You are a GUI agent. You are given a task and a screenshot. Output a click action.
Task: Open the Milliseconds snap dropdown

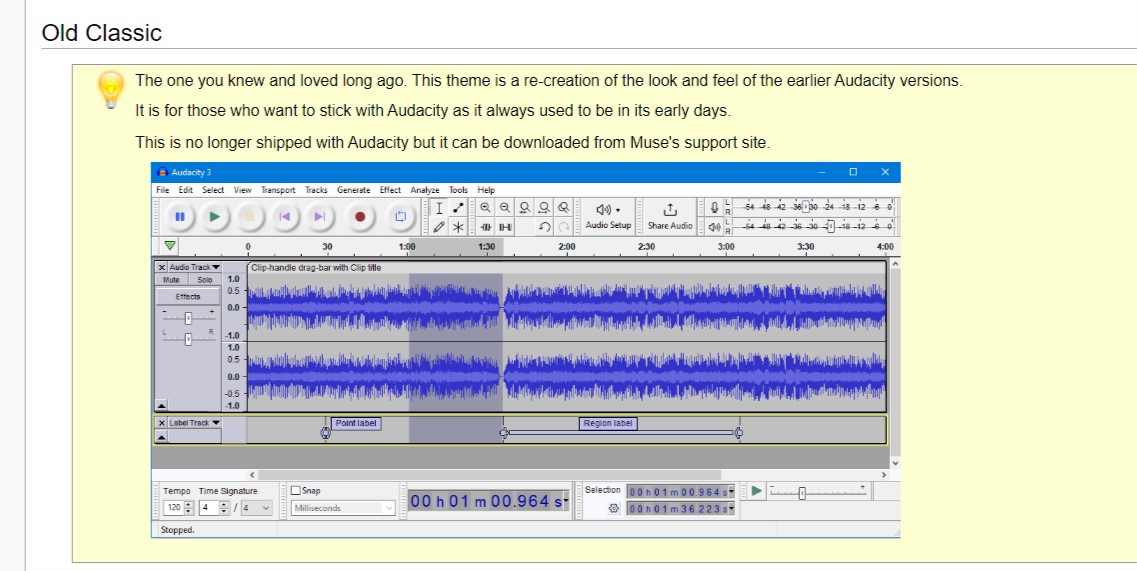click(x=343, y=508)
